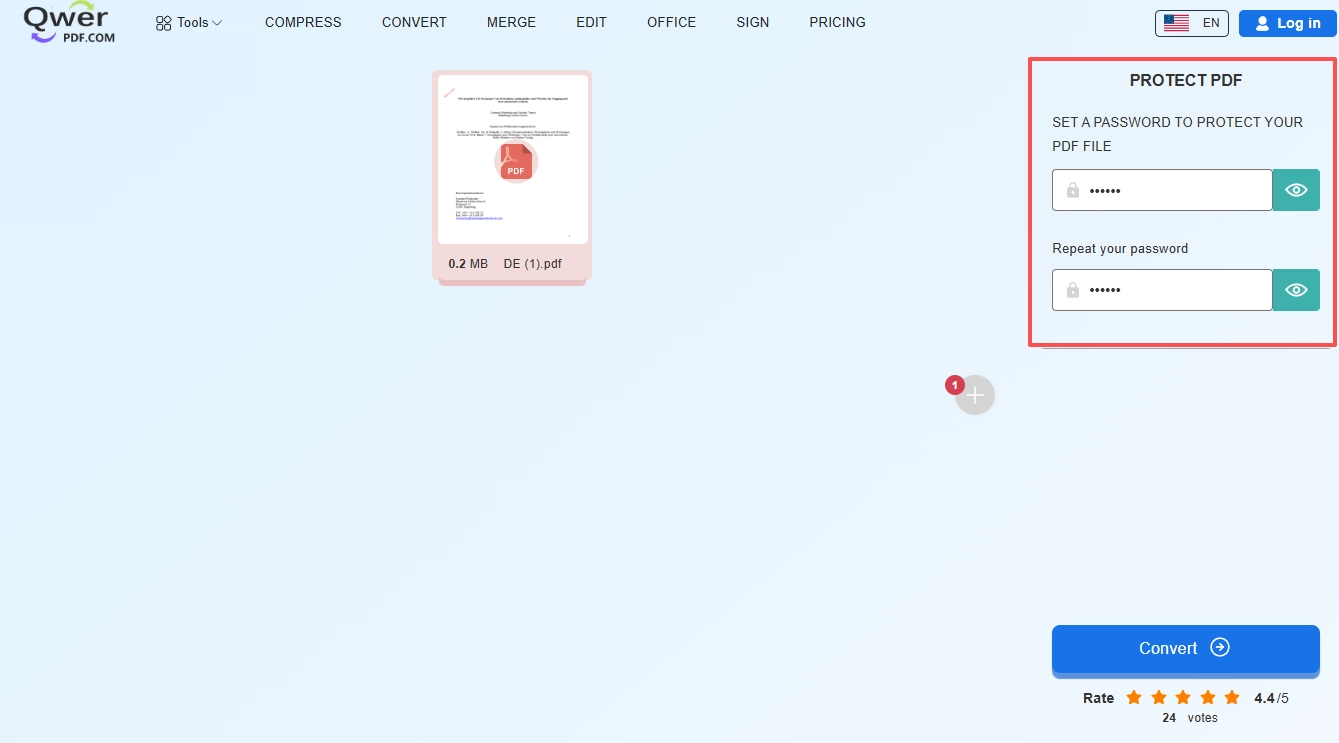Open the EN language selector

click(x=1191, y=23)
